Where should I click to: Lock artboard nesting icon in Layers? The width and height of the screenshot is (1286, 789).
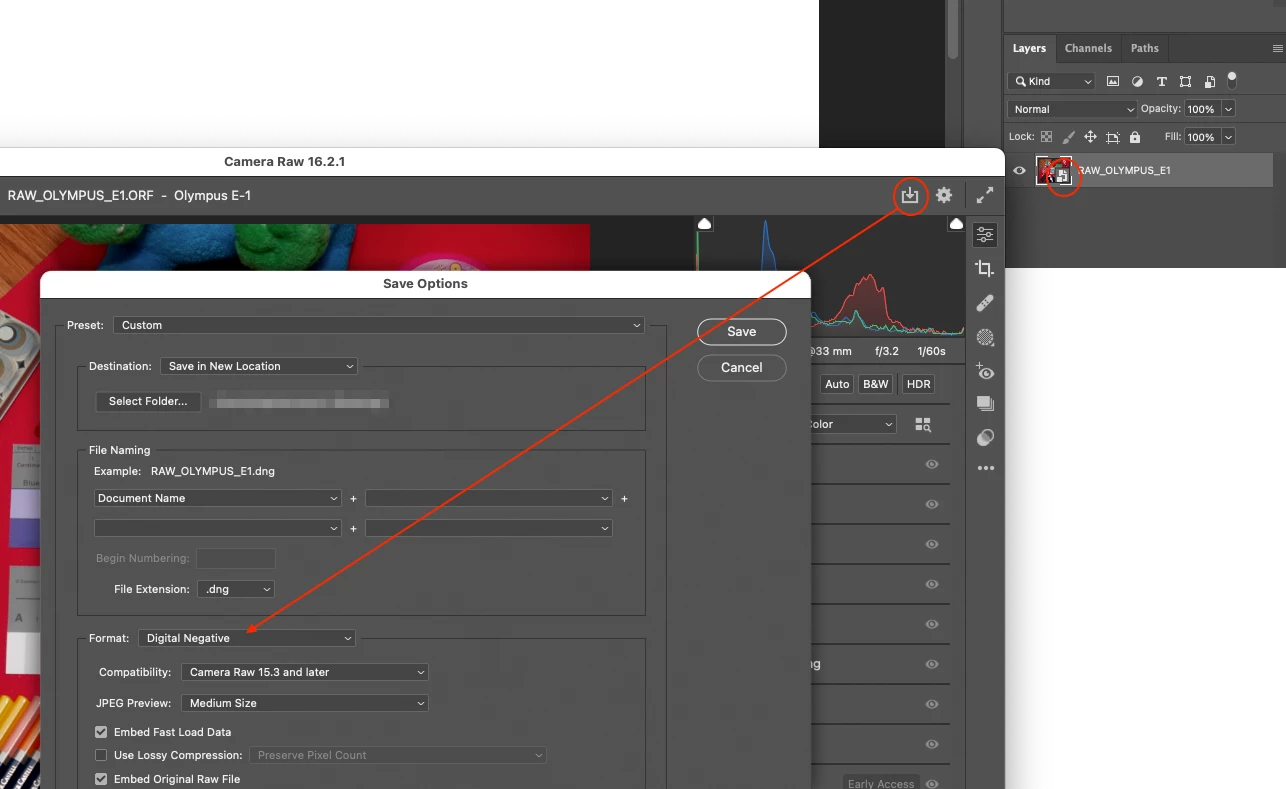tap(1112, 137)
